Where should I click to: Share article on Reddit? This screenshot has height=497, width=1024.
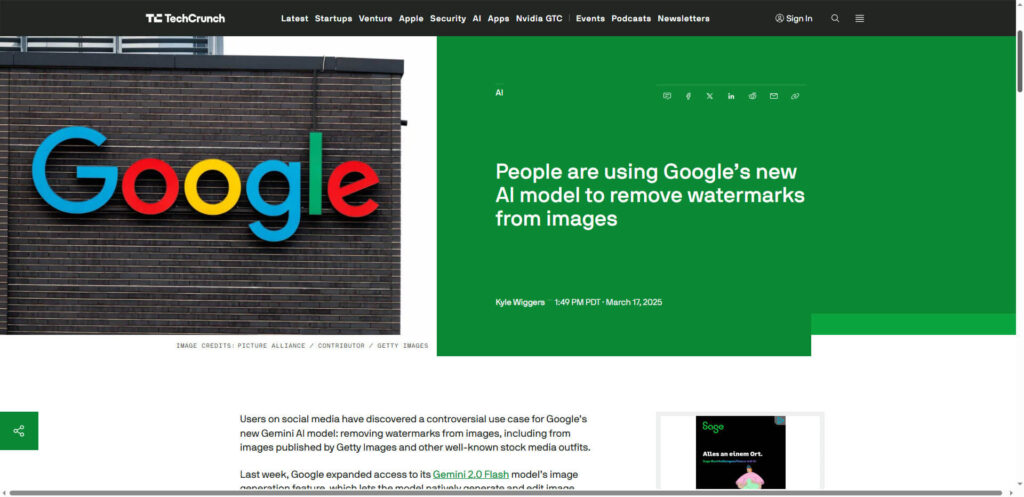coord(752,96)
